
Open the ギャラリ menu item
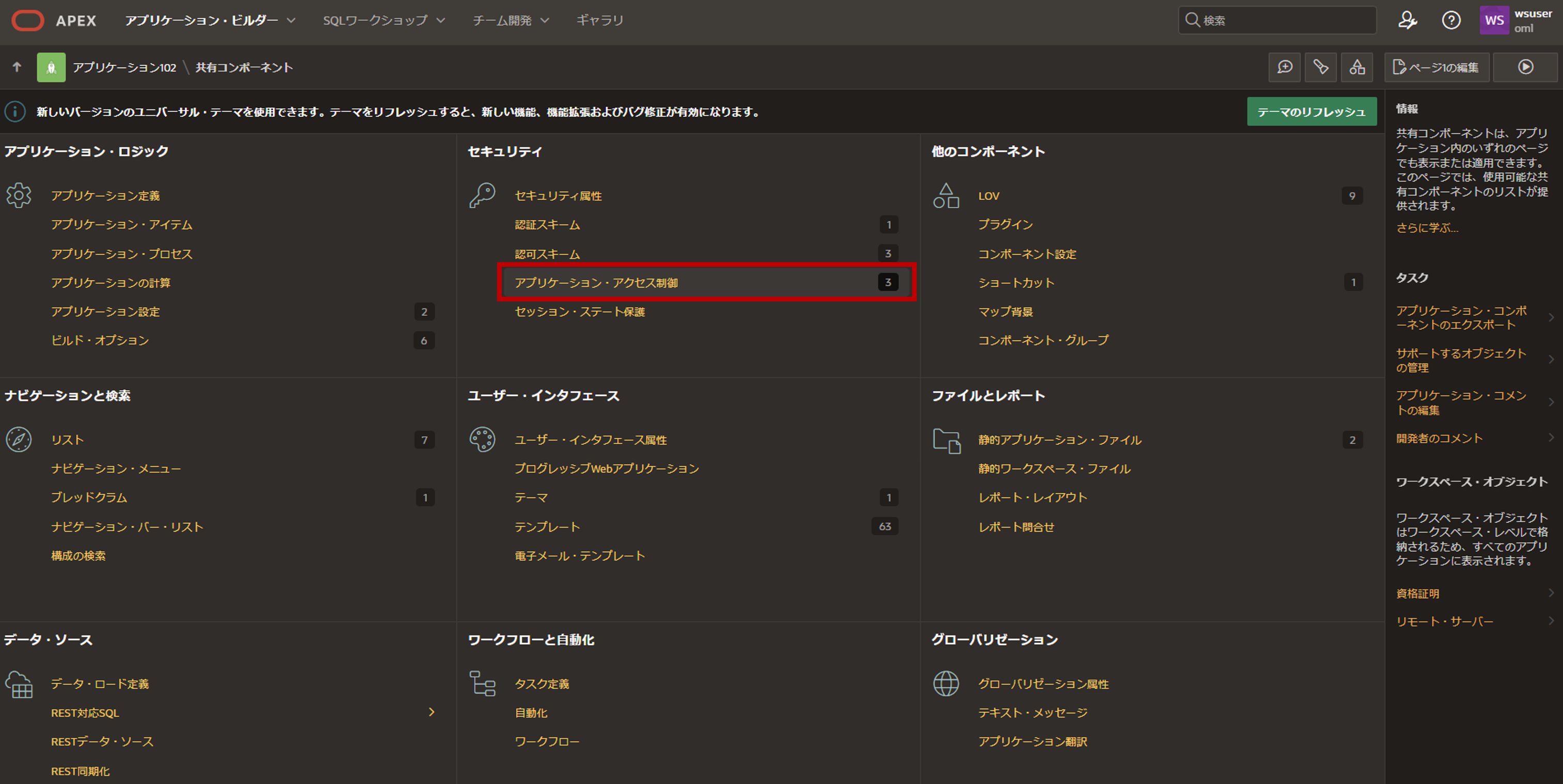[x=599, y=21]
